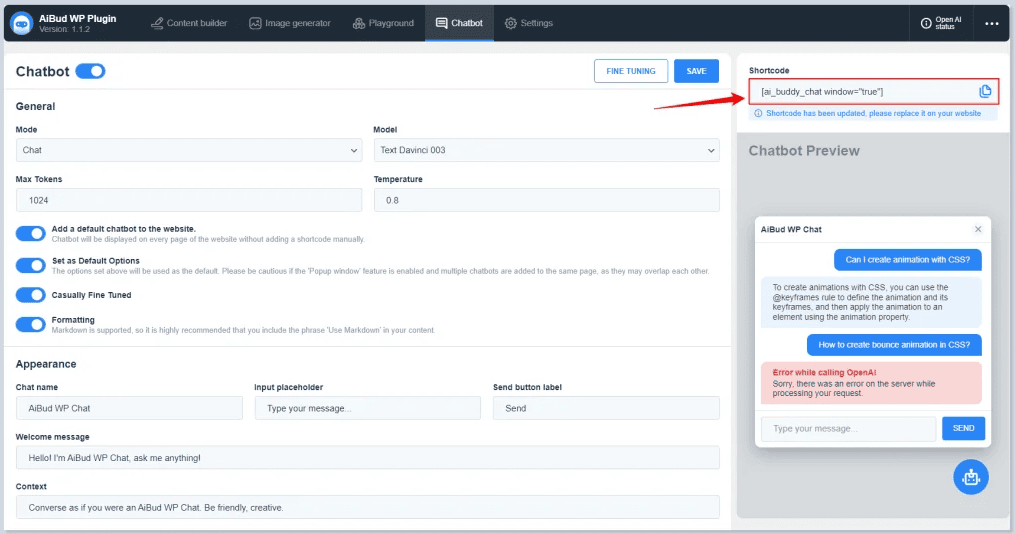
Task: Check the Open AI status indicator
Action: click(x=941, y=23)
